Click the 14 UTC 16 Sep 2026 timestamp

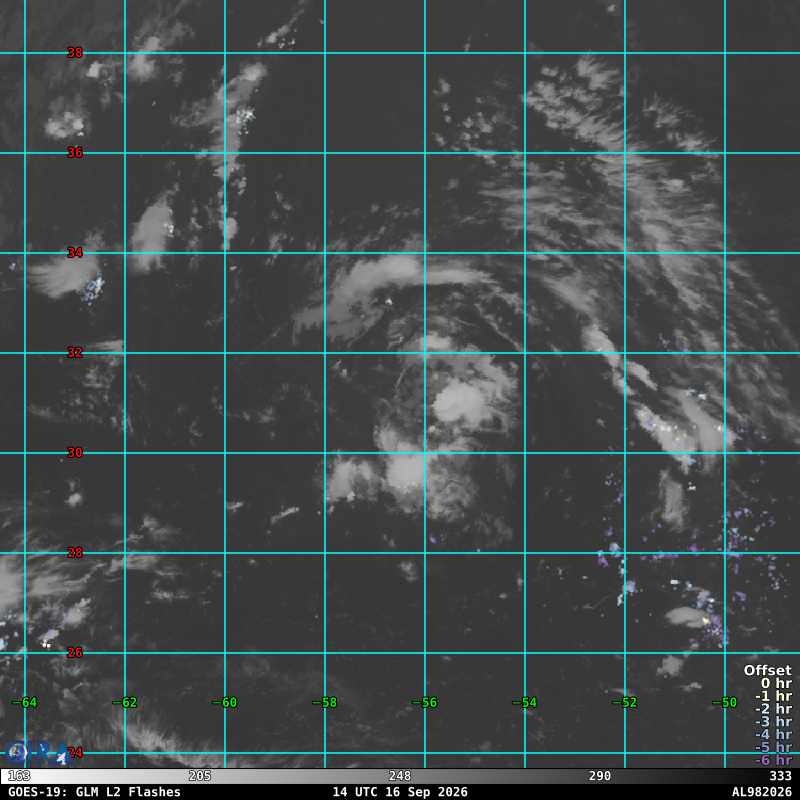click(400, 792)
